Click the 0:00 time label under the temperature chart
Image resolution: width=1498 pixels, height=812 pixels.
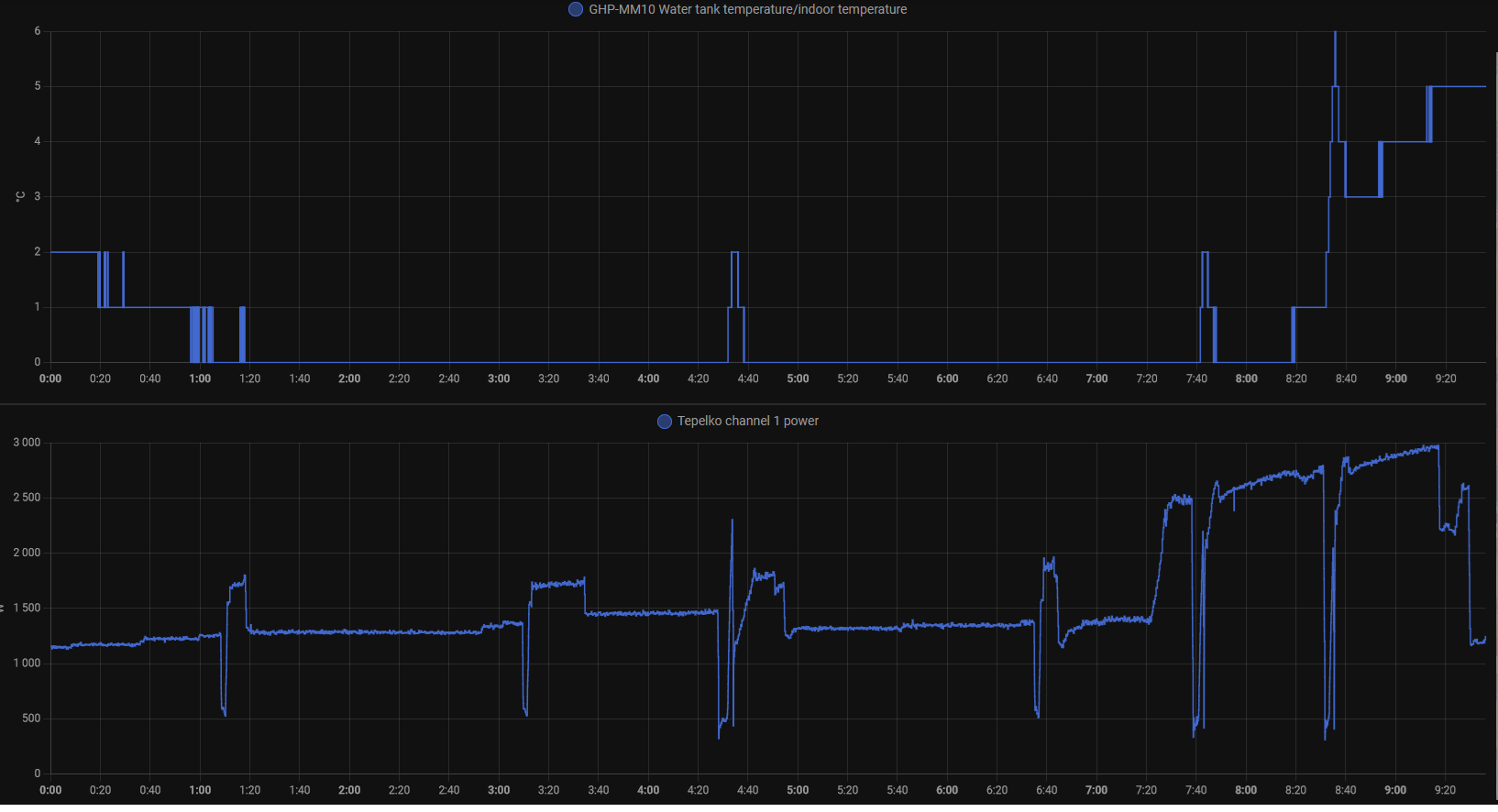pos(50,379)
